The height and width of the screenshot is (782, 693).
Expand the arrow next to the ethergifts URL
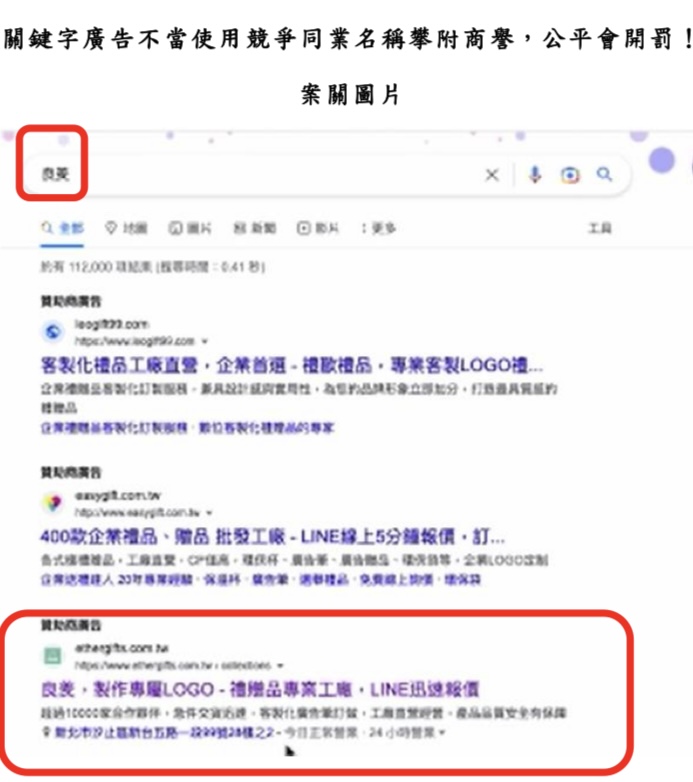click(280, 666)
